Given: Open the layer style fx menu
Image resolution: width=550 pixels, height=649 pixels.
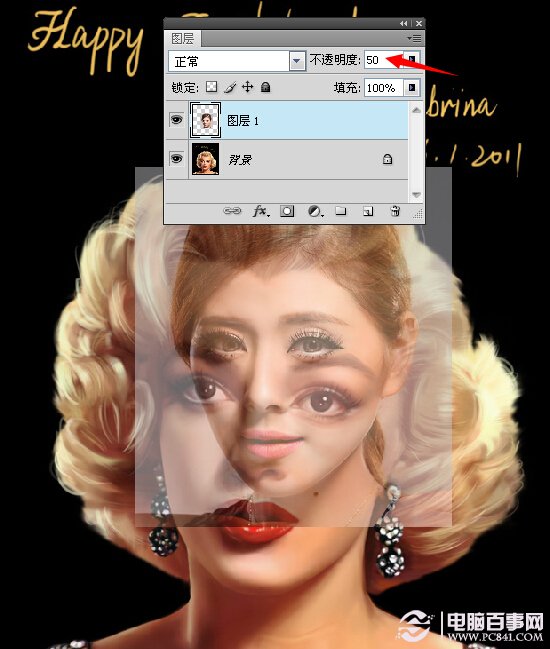Looking at the screenshot, I should [x=261, y=212].
